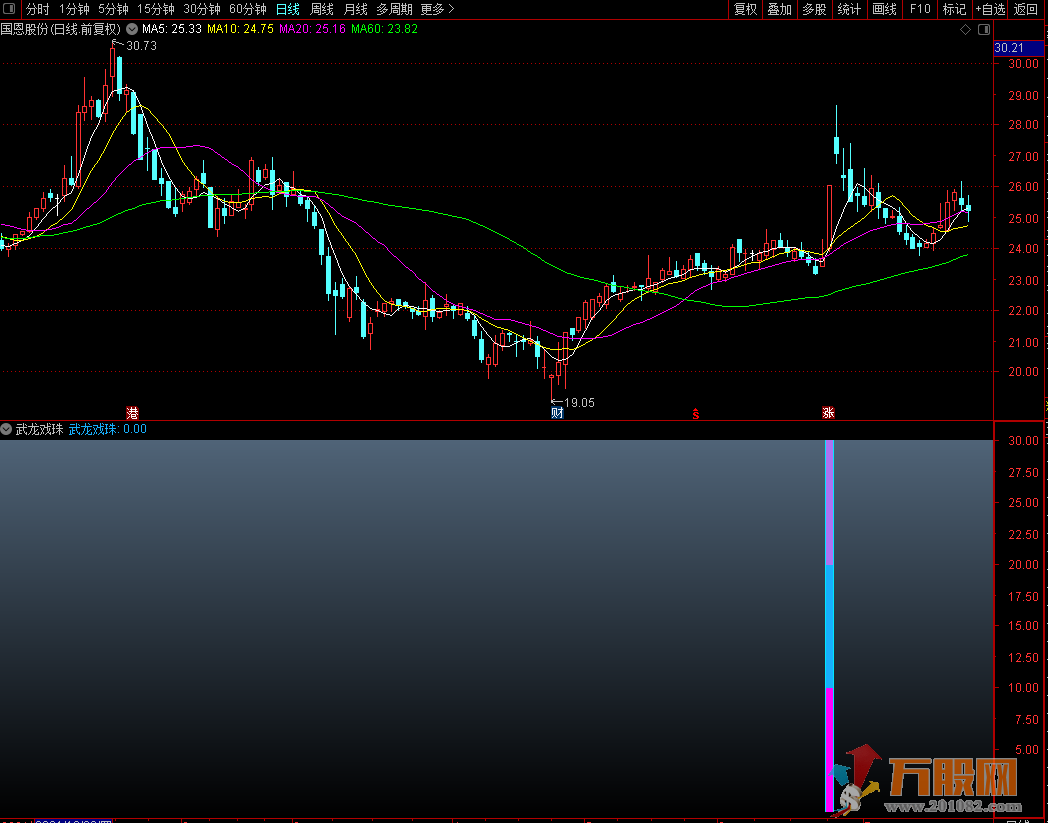1048x823 pixels.
Task: Select the 30分钟 period tab
Action: point(202,9)
